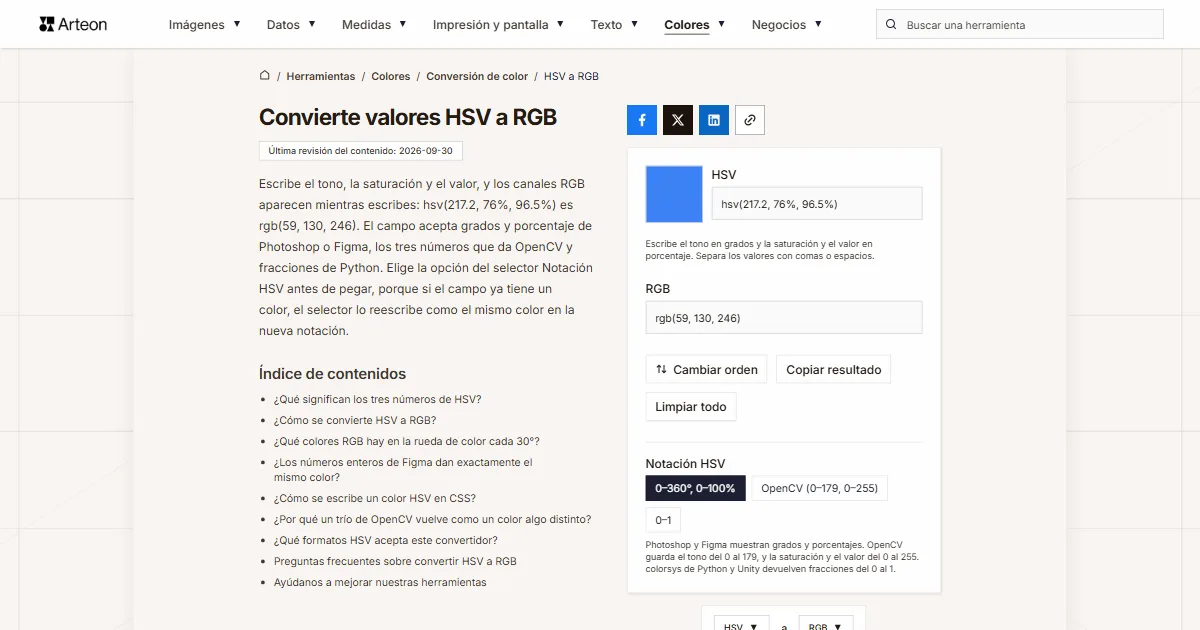Copy page link with the chain icon

coord(750,120)
